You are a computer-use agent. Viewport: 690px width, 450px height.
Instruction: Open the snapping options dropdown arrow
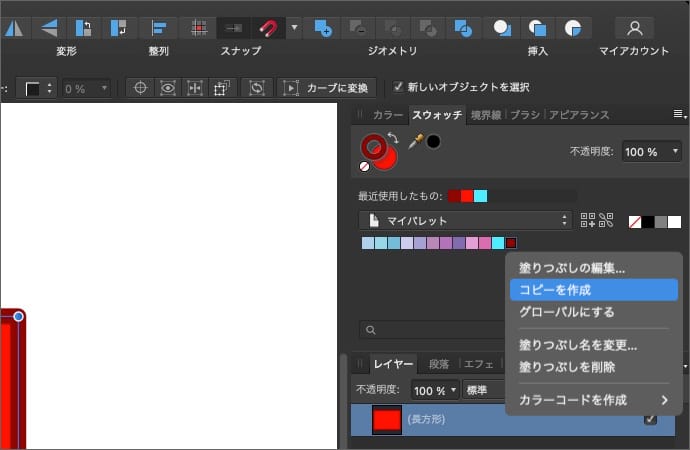[x=294, y=28]
